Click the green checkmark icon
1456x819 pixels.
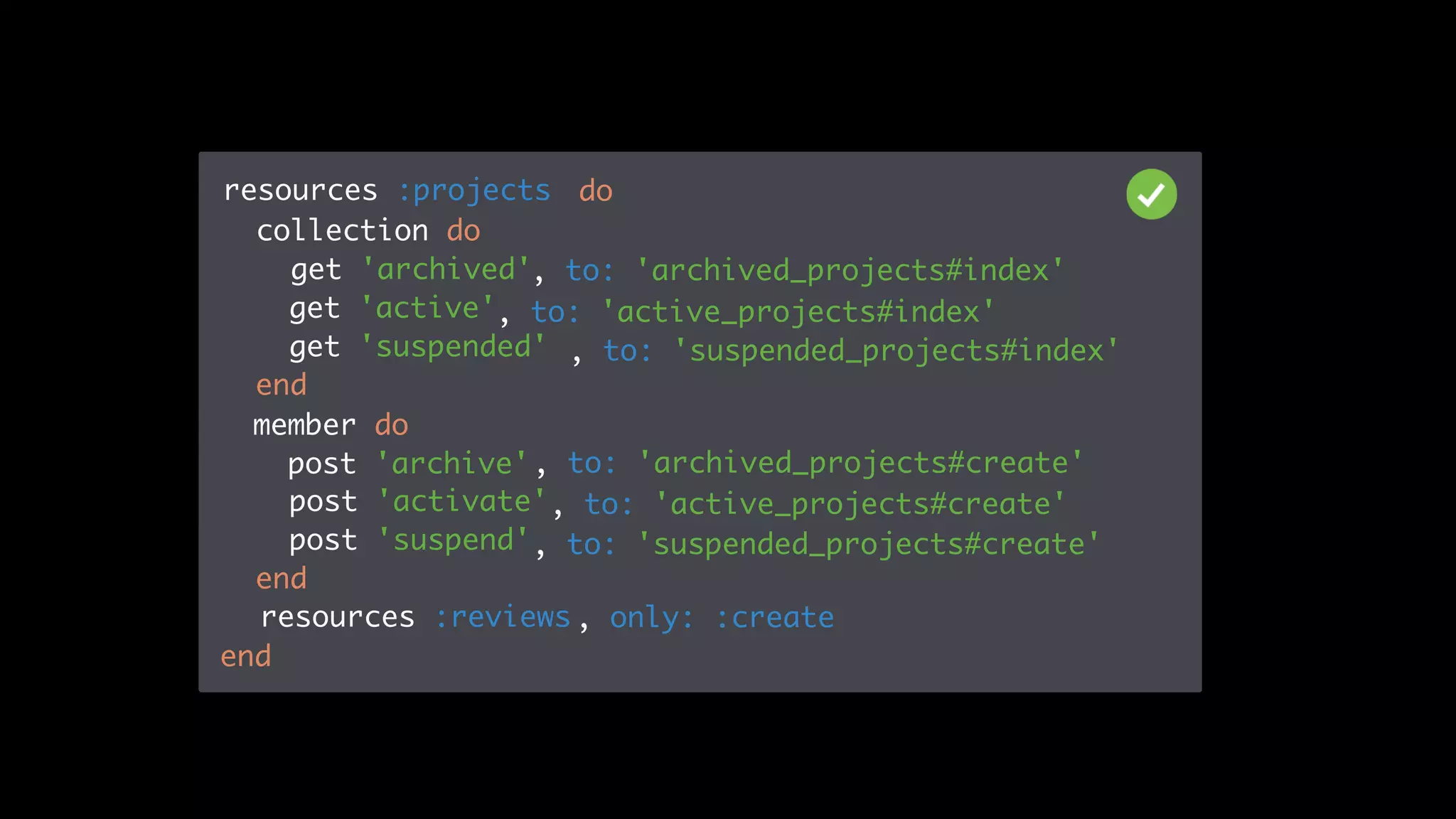tap(1152, 194)
